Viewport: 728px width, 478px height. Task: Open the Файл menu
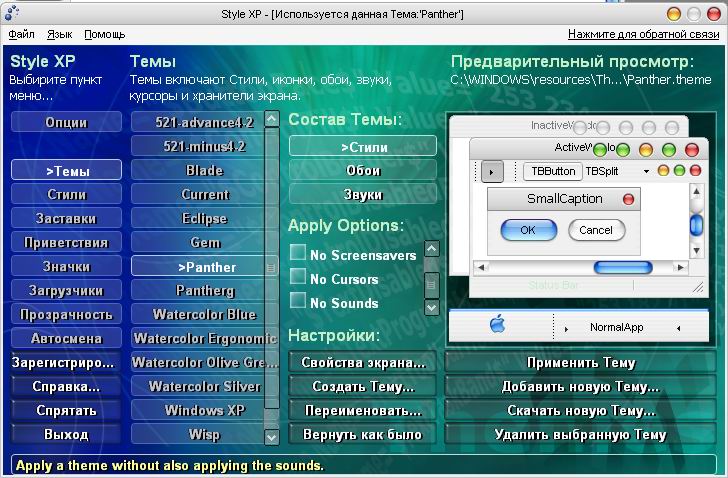pos(21,34)
